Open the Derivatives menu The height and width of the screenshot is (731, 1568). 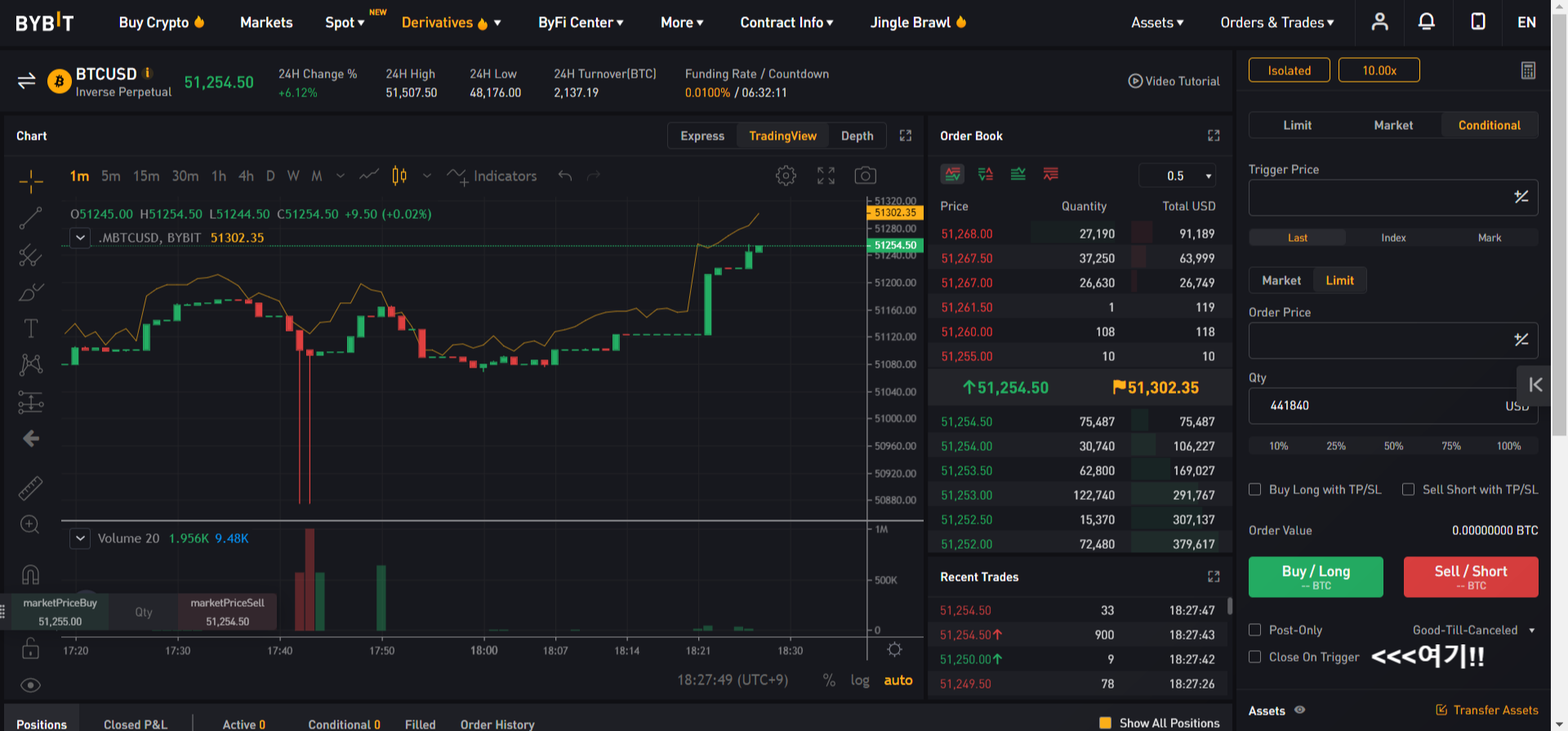click(451, 22)
